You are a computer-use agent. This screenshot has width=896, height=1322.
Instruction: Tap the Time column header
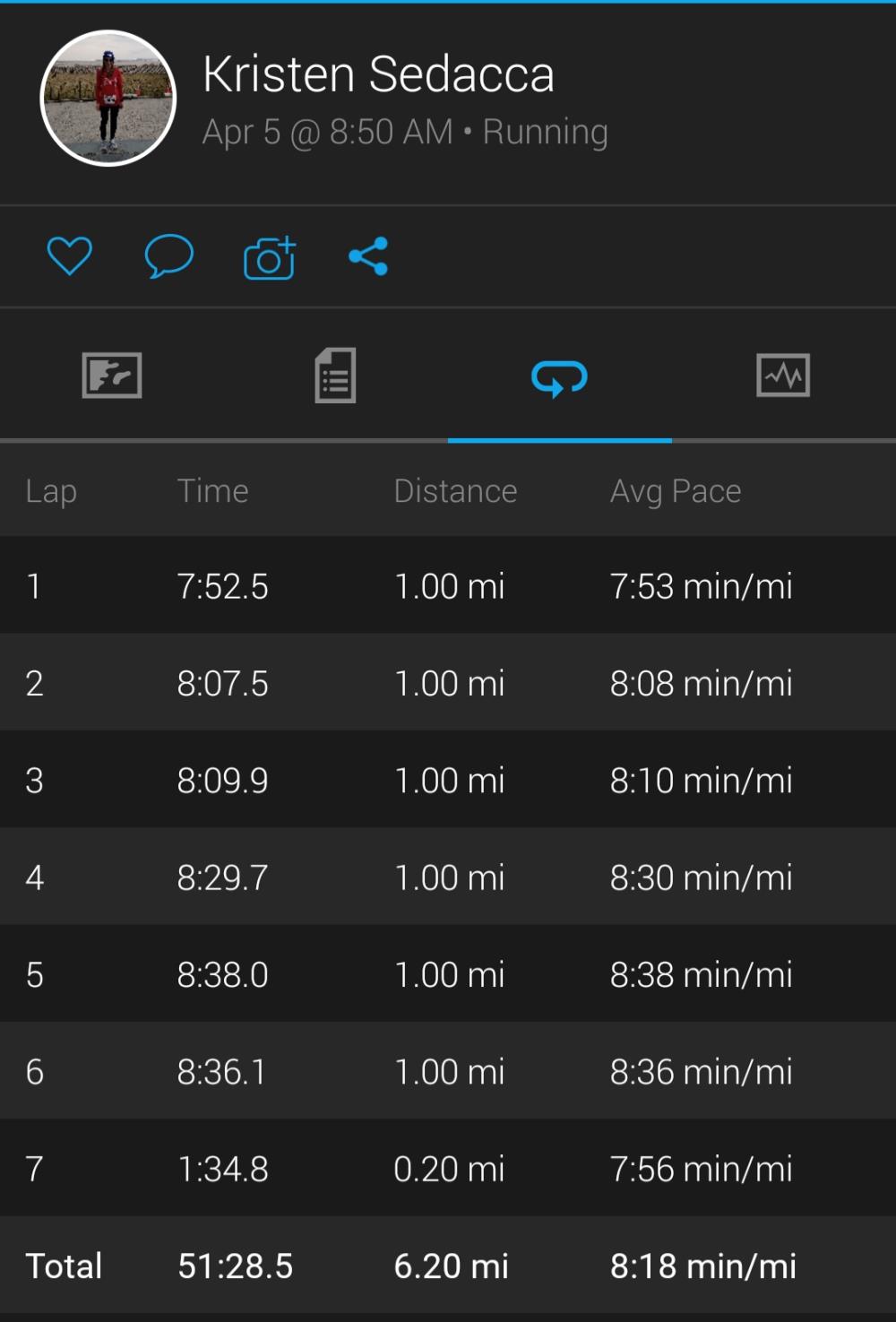[x=212, y=491]
